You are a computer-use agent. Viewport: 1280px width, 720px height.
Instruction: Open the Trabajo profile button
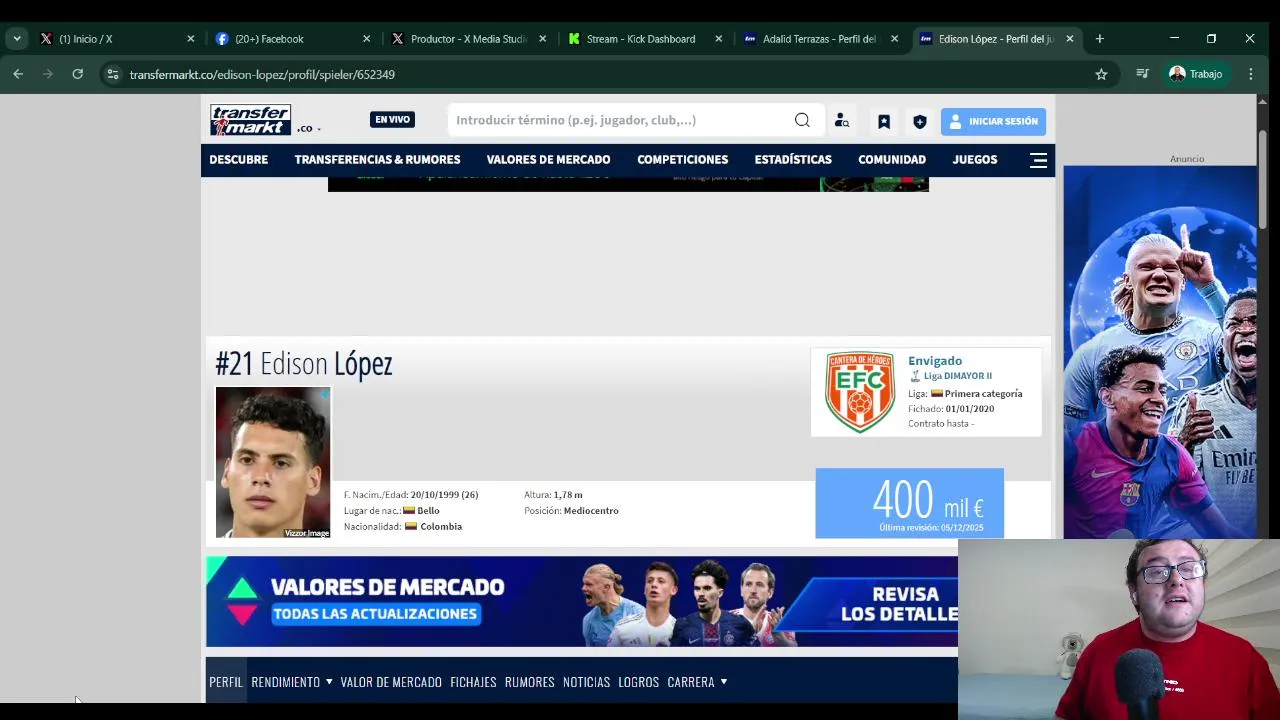tap(1196, 74)
